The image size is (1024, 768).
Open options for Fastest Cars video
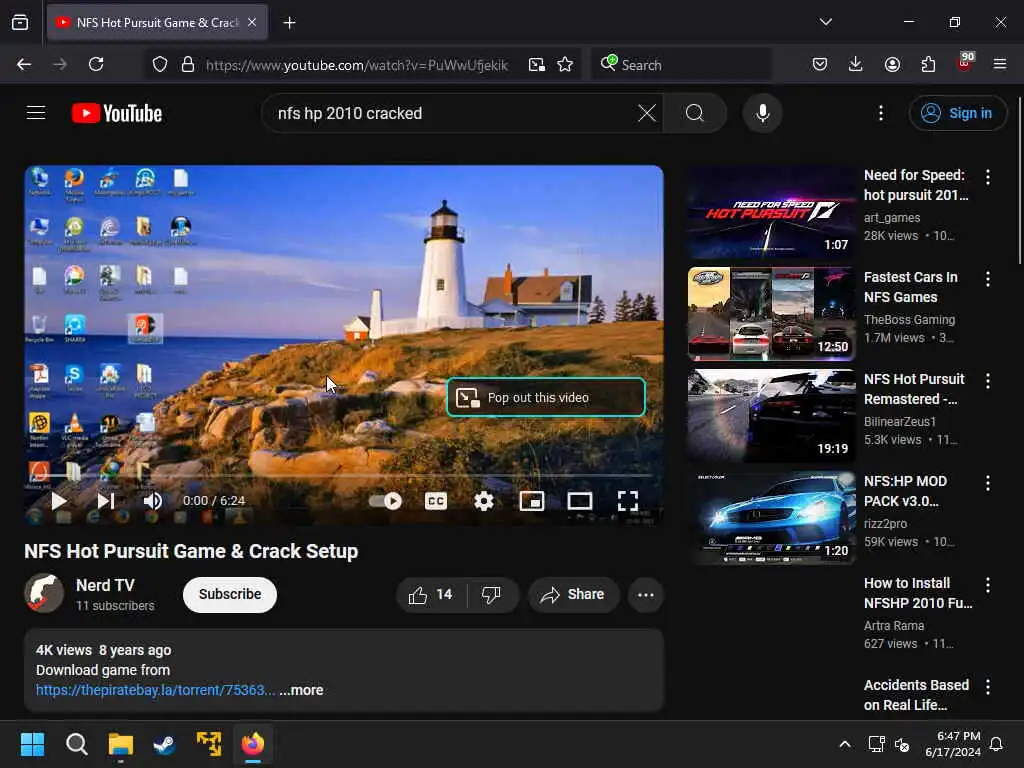(x=988, y=279)
